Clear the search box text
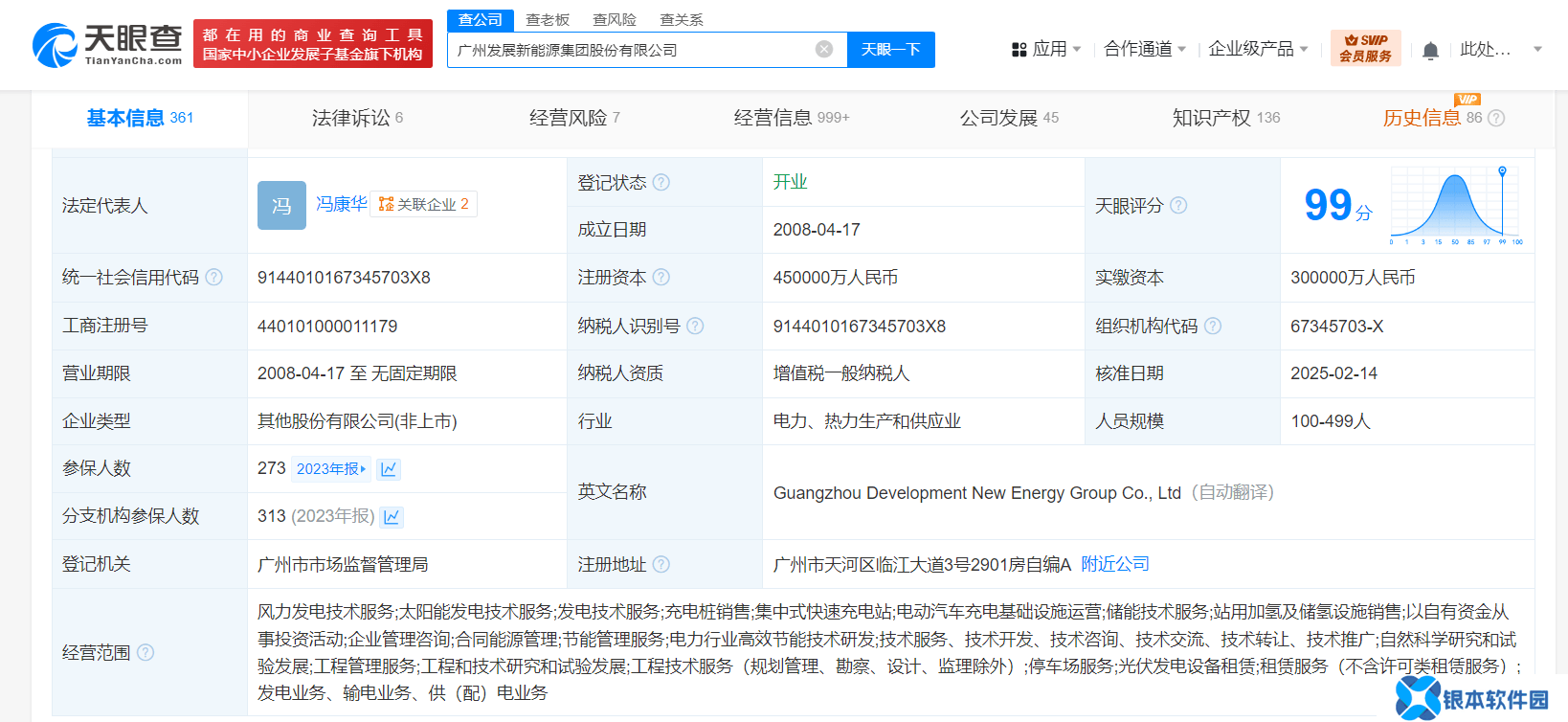Viewport: 1568px width, 722px height. (x=823, y=50)
